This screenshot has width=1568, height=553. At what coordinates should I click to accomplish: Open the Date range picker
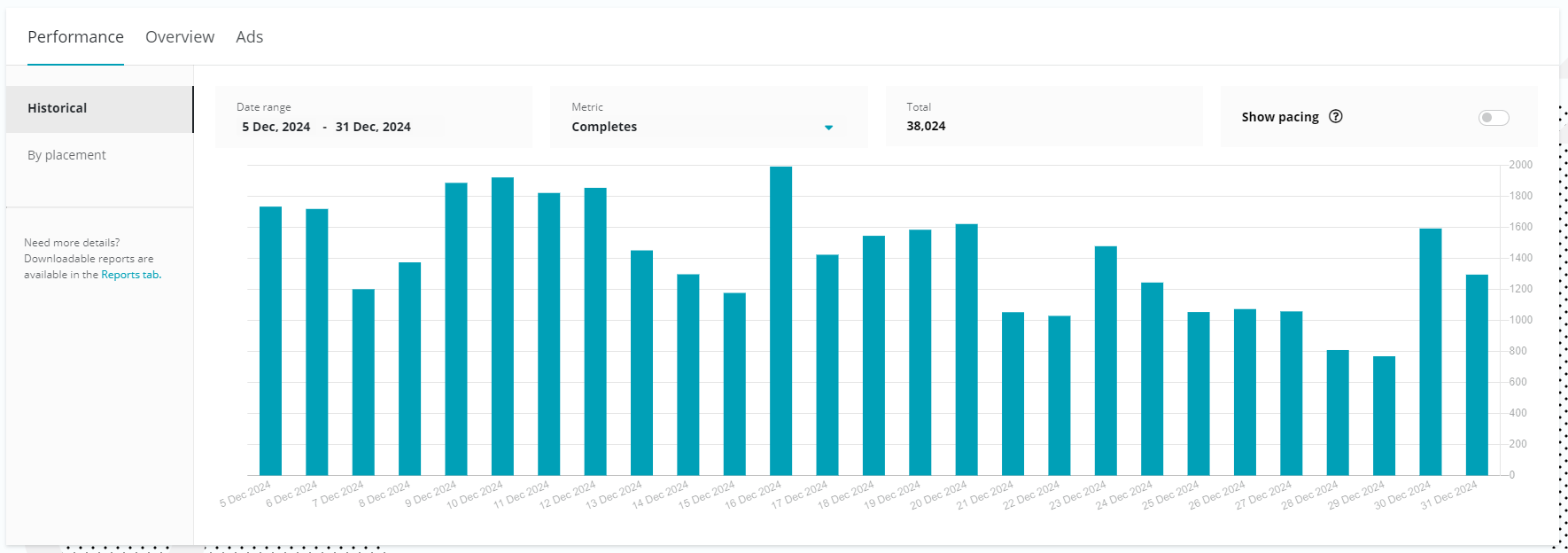coord(372,117)
